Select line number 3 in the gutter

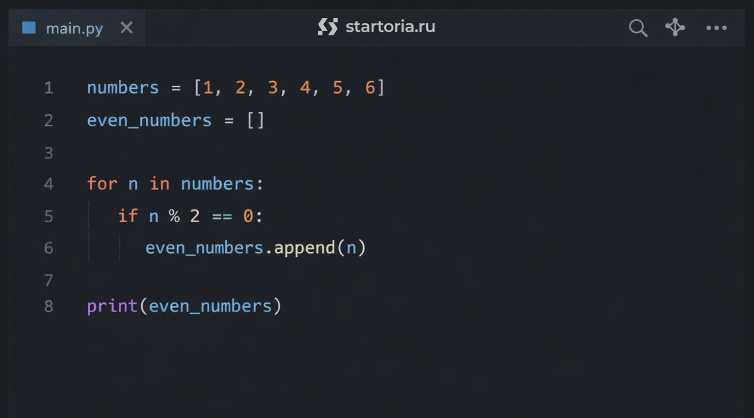[x=49, y=153]
